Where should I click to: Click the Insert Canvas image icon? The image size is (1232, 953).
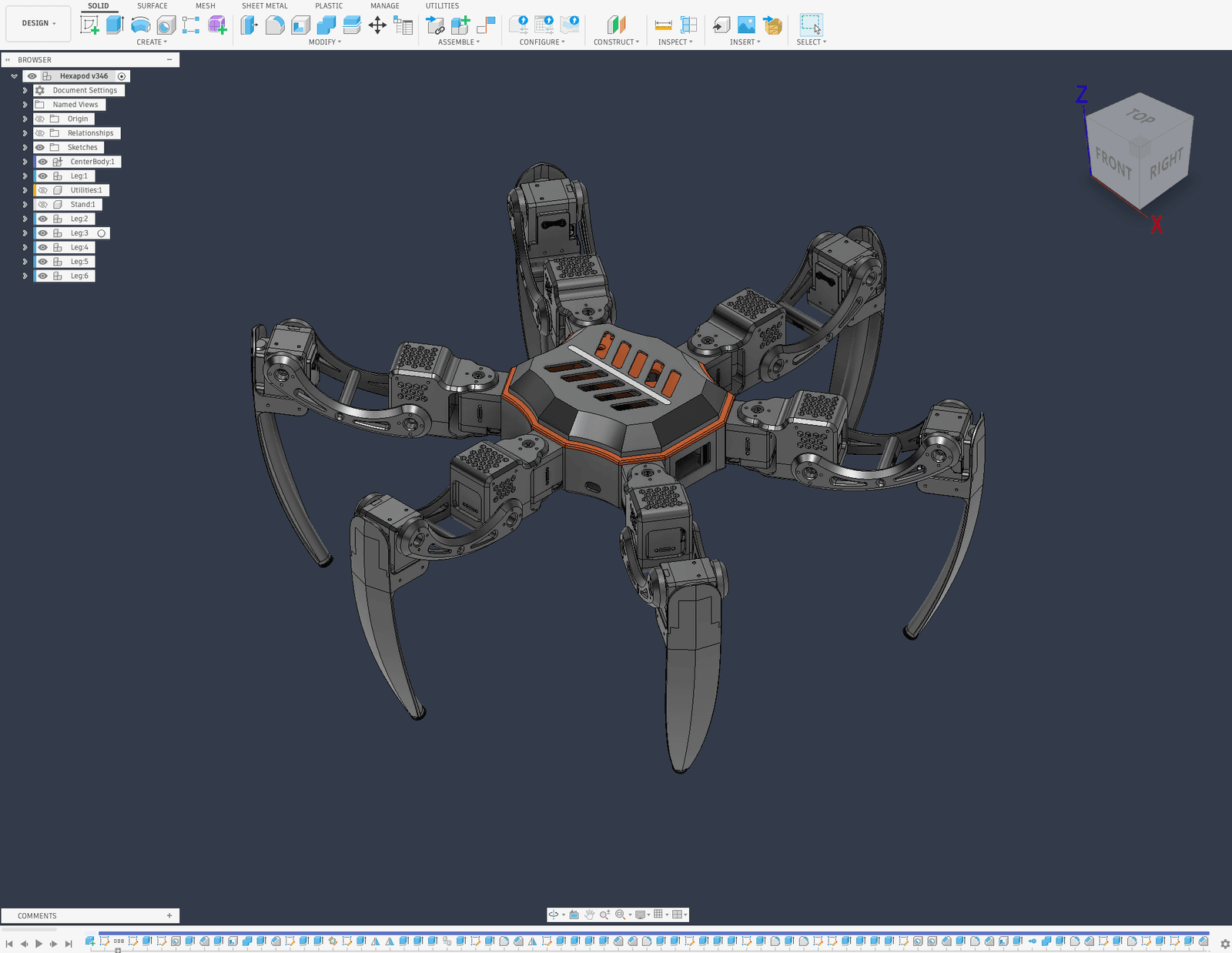(746, 25)
